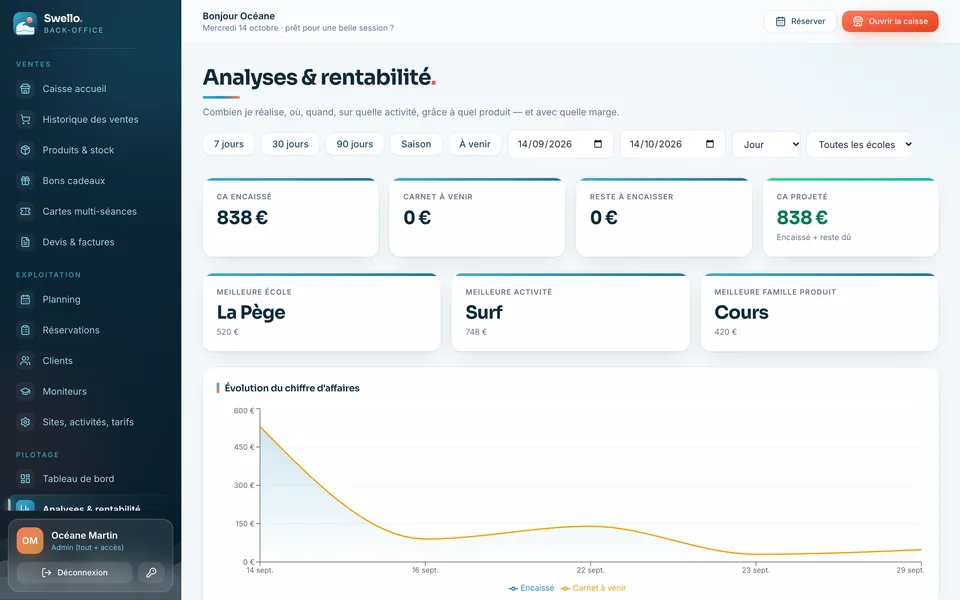Click the Meilleure école La Pège card

click(321, 312)
